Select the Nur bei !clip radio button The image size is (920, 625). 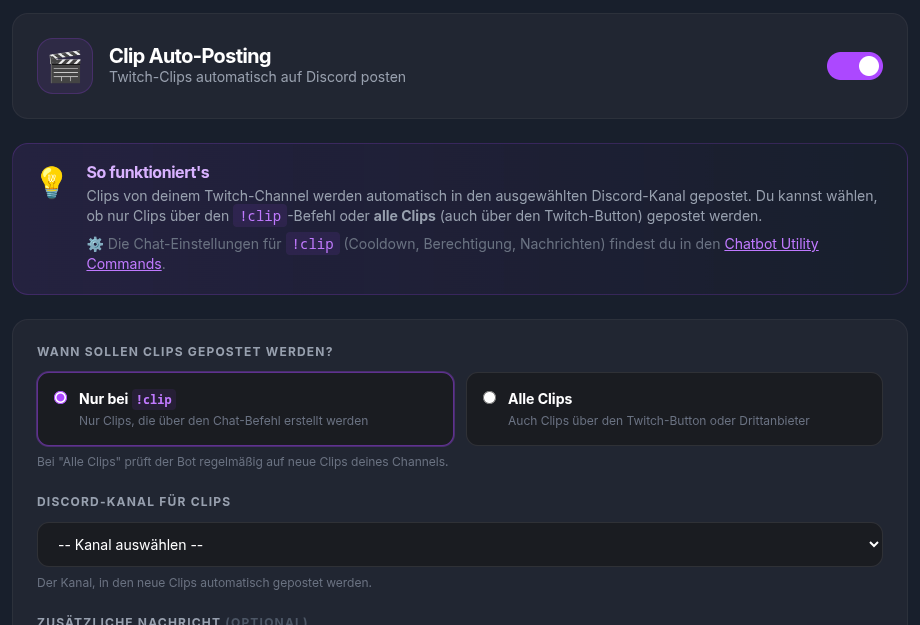[60, 397]
